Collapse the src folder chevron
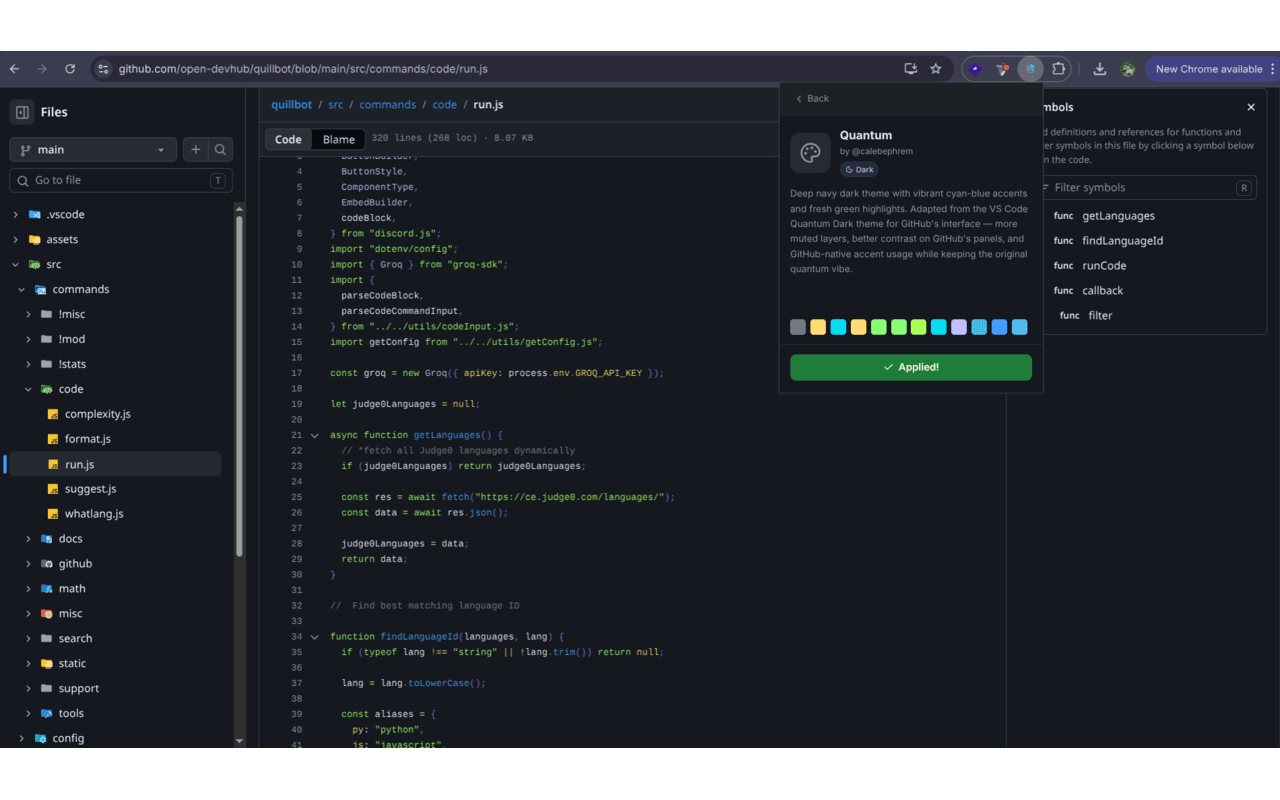 point(15,265)
